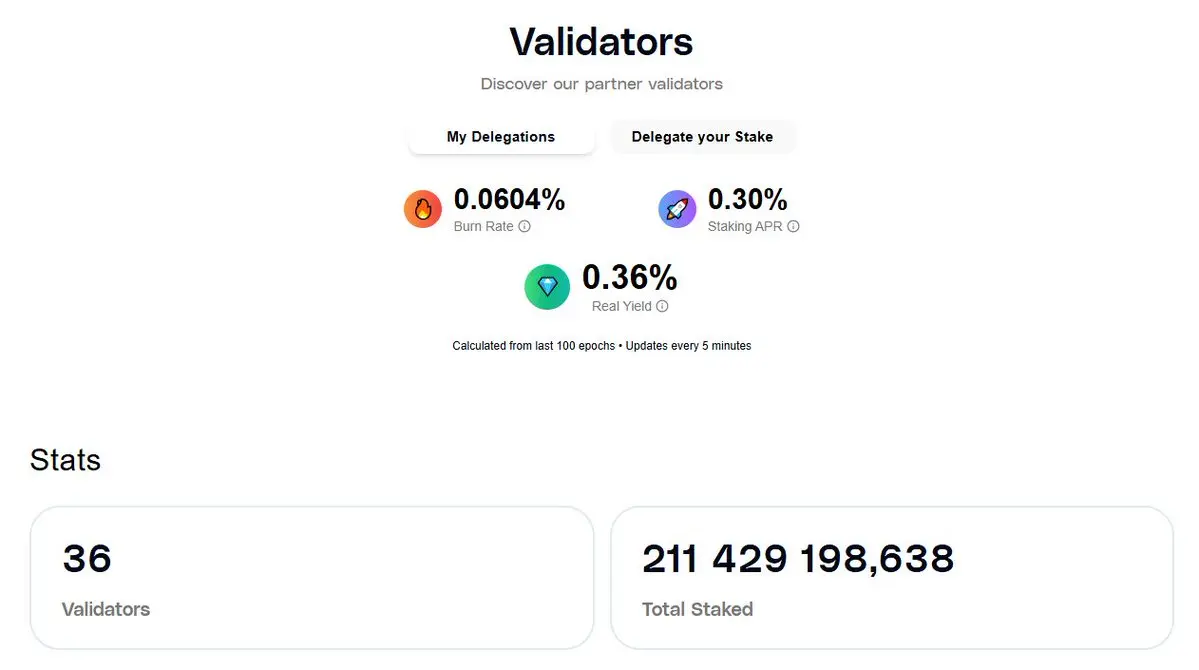Click the Stats section heading
The width and height of the screenshot is (1199, 670).
point(65,460)
